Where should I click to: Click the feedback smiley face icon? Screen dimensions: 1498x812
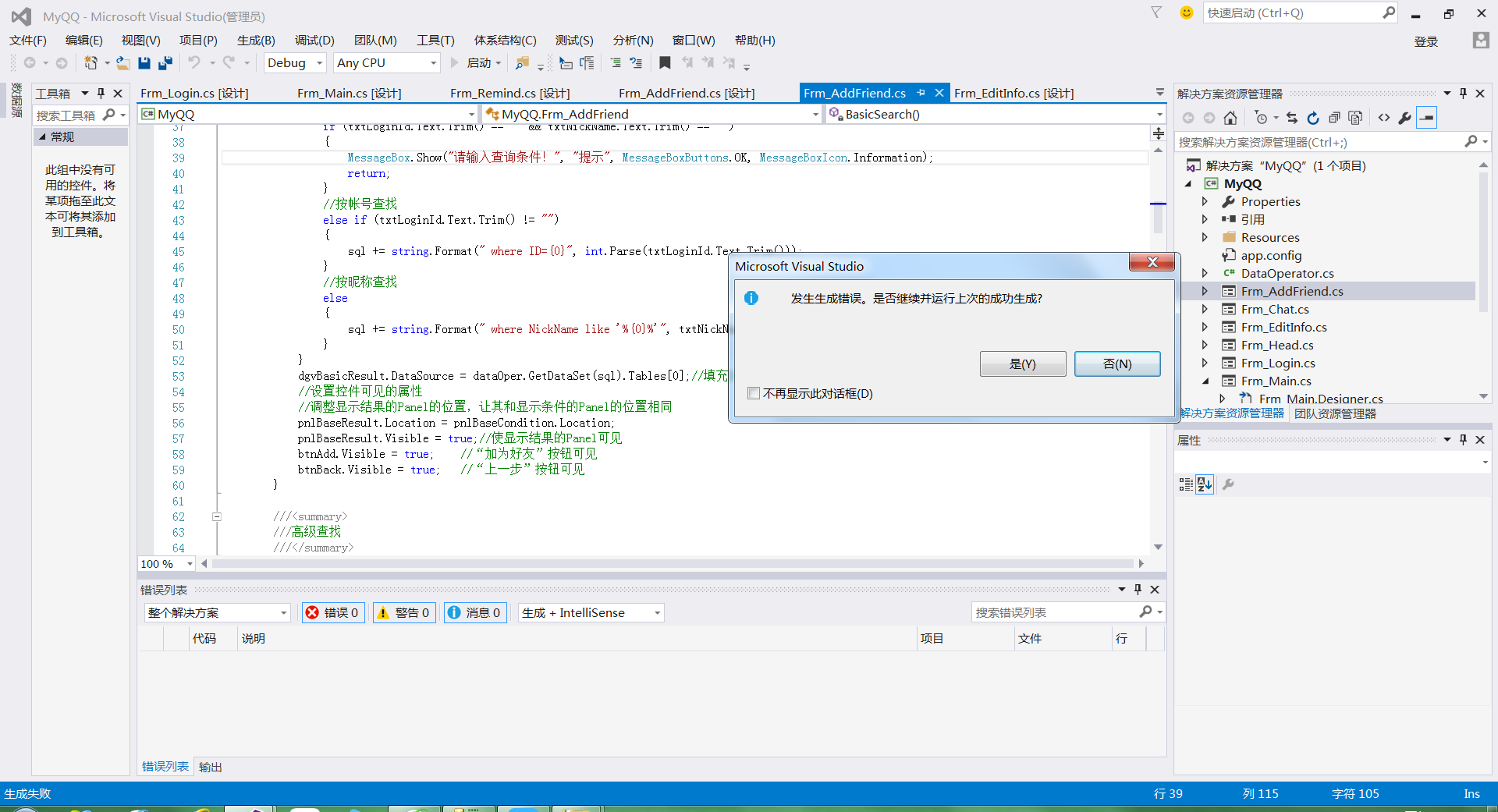[1187, 12]
